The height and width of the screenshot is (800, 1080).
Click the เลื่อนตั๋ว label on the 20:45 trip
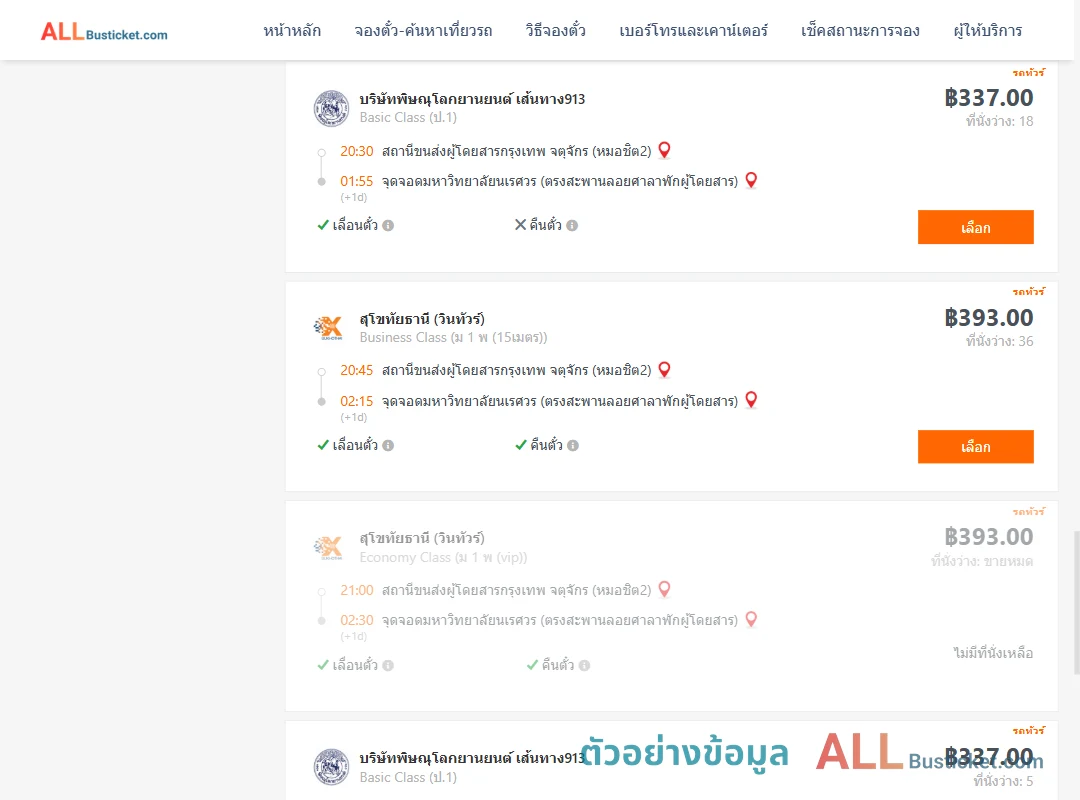tap(355, 445)
